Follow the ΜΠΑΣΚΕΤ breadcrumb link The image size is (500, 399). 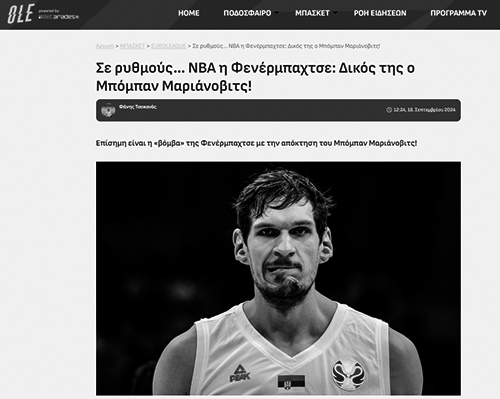coord(132,46)
